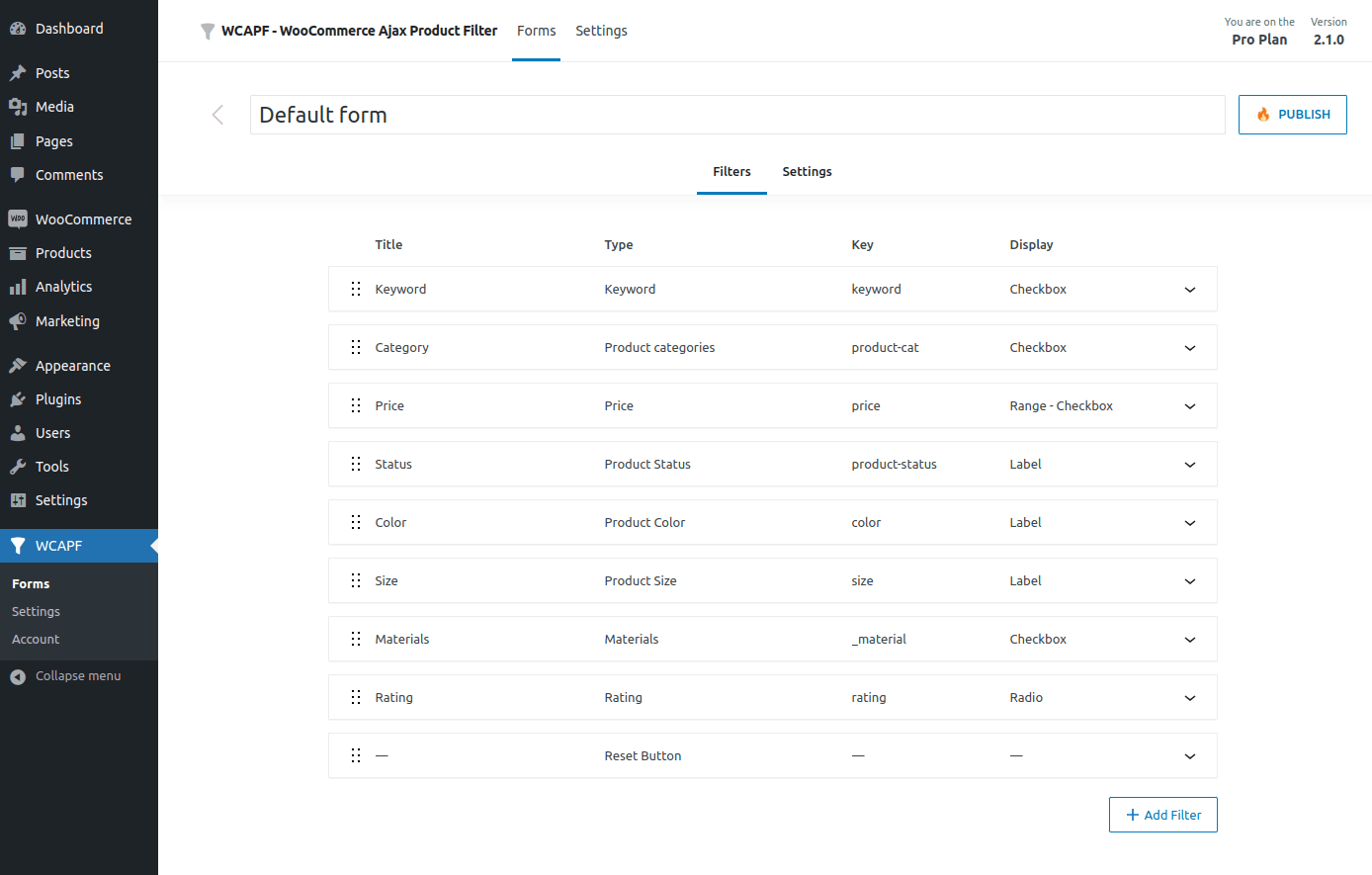Viewport: 1372px width, 875px height.
Task: Expand the Price filter row
Action: 1190,406
